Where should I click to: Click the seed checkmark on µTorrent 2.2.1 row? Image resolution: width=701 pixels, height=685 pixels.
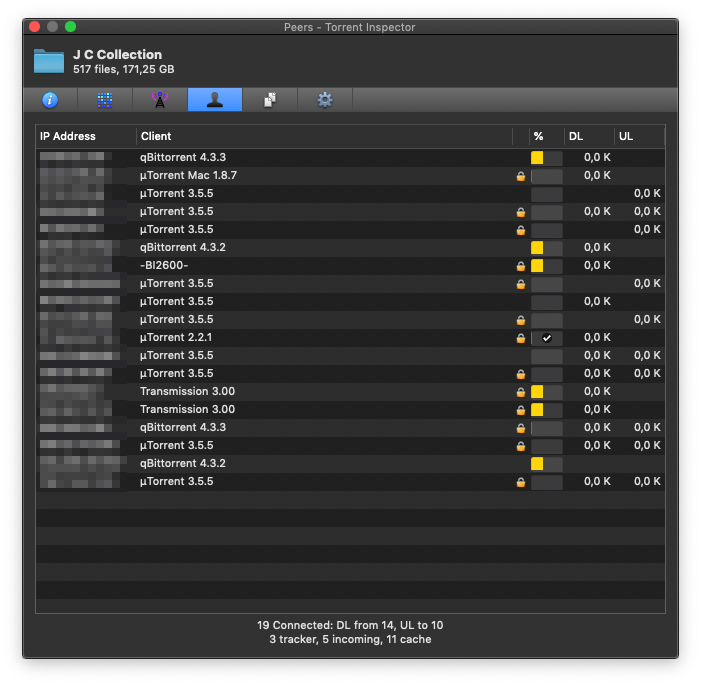tap(546, 338)
